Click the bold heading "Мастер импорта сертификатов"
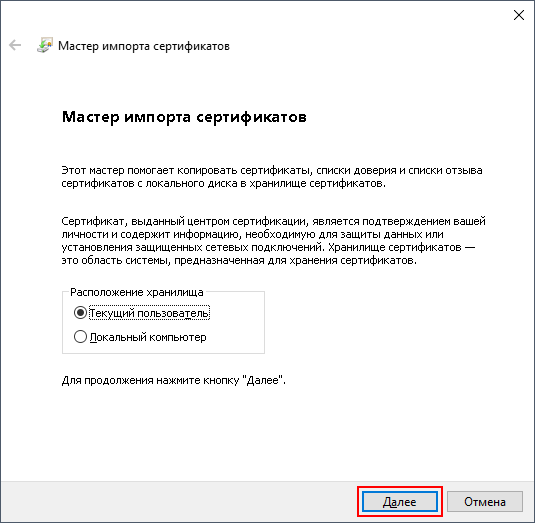 click(184, 117)
